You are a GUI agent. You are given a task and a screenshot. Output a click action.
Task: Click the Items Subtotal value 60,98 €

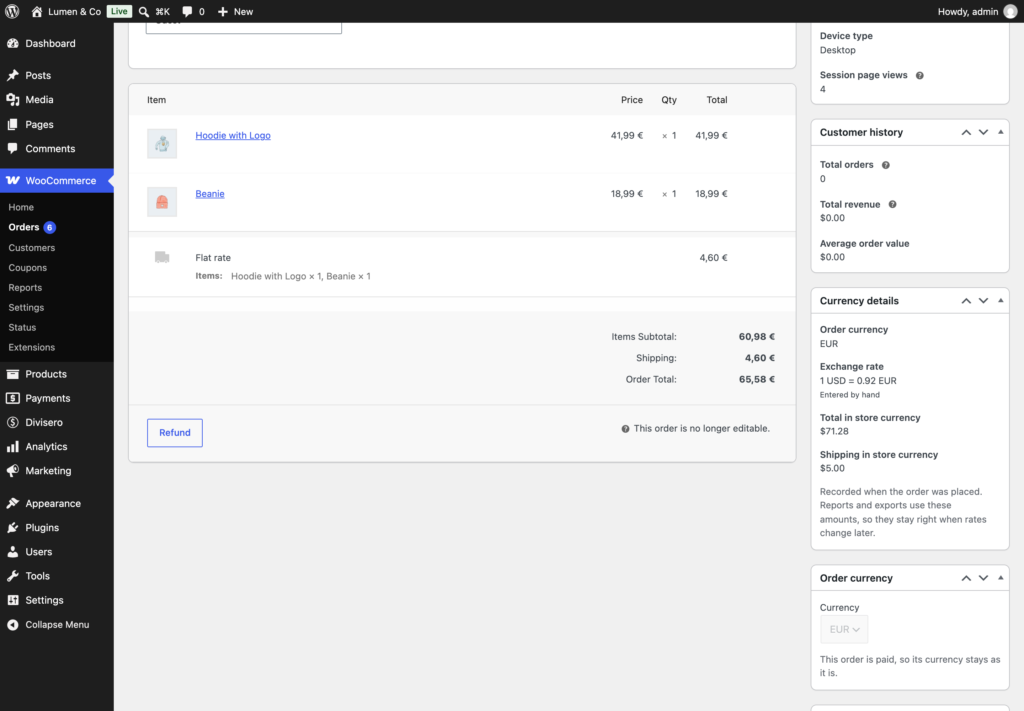[x=756, y=337]
